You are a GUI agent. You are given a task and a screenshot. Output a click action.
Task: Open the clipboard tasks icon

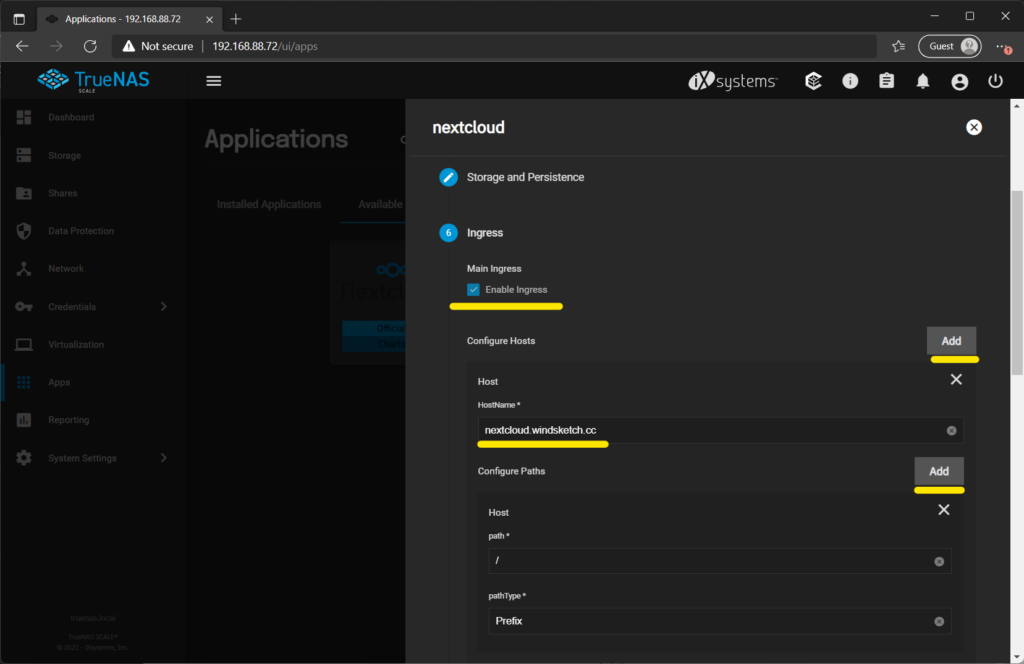coord(886,82)
